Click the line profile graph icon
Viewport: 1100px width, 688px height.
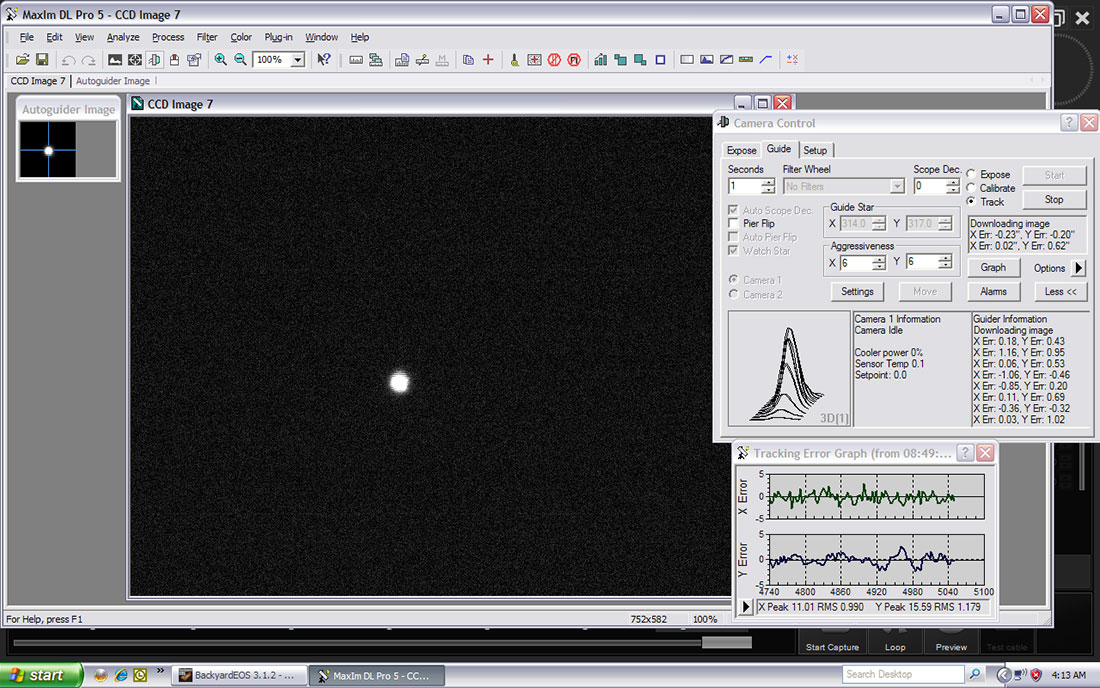[766, 60]
